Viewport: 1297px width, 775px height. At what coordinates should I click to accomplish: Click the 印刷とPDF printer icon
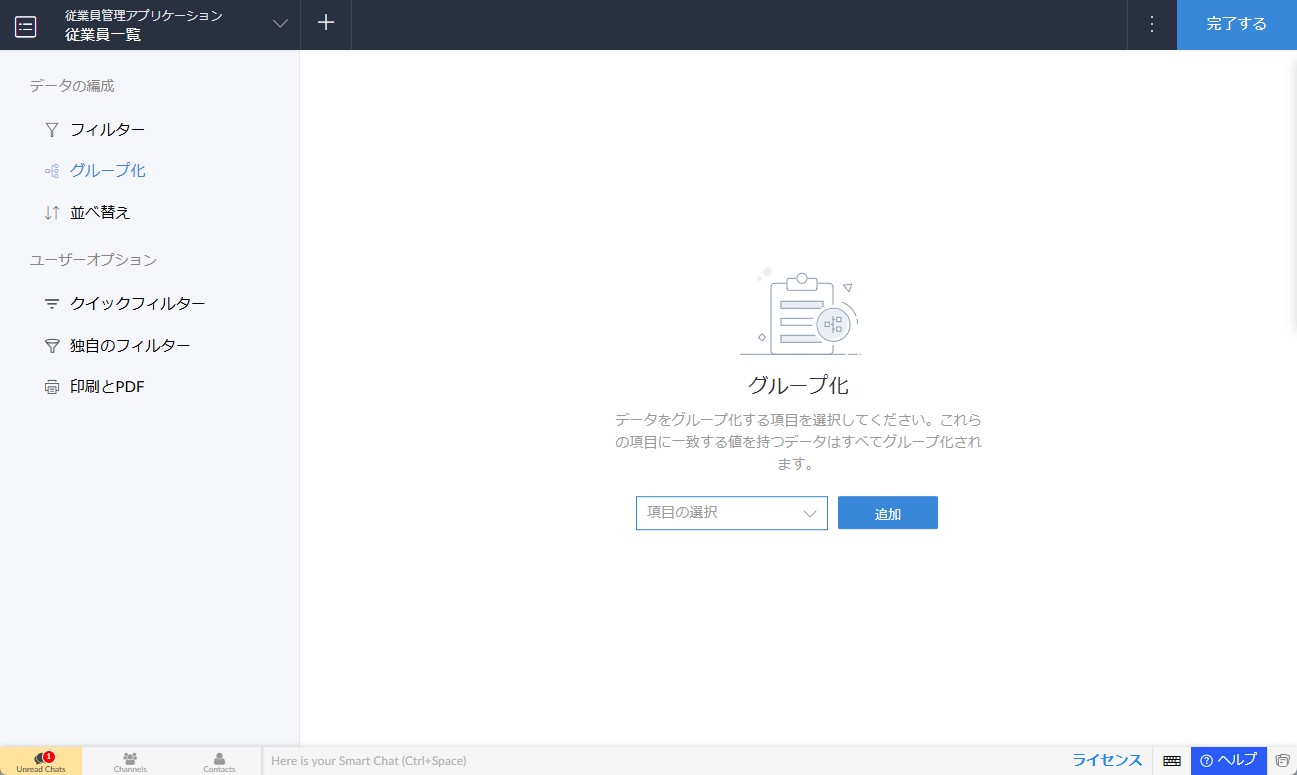(52, 387)
